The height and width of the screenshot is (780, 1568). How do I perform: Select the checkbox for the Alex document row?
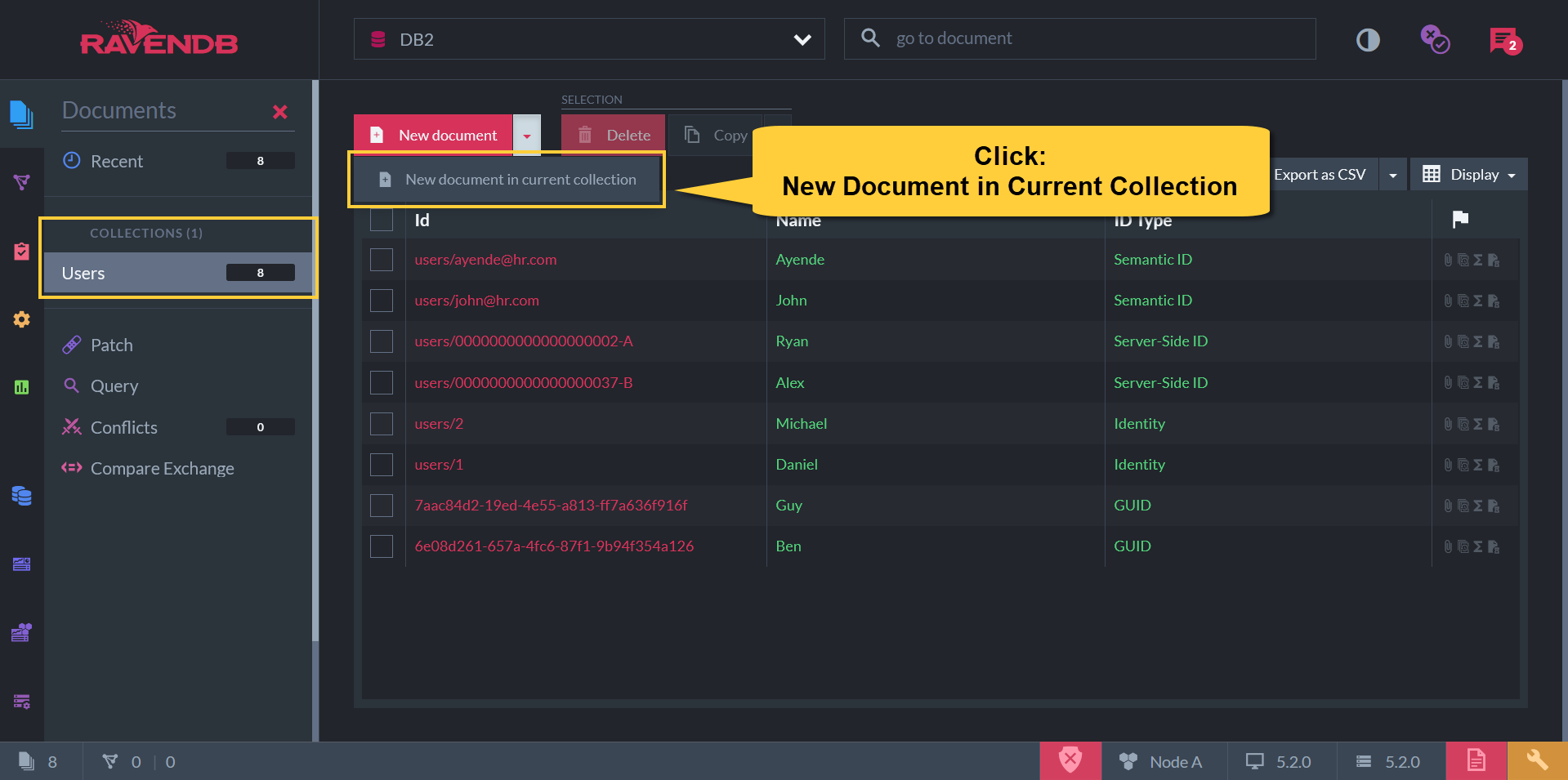tap(382, 382)
